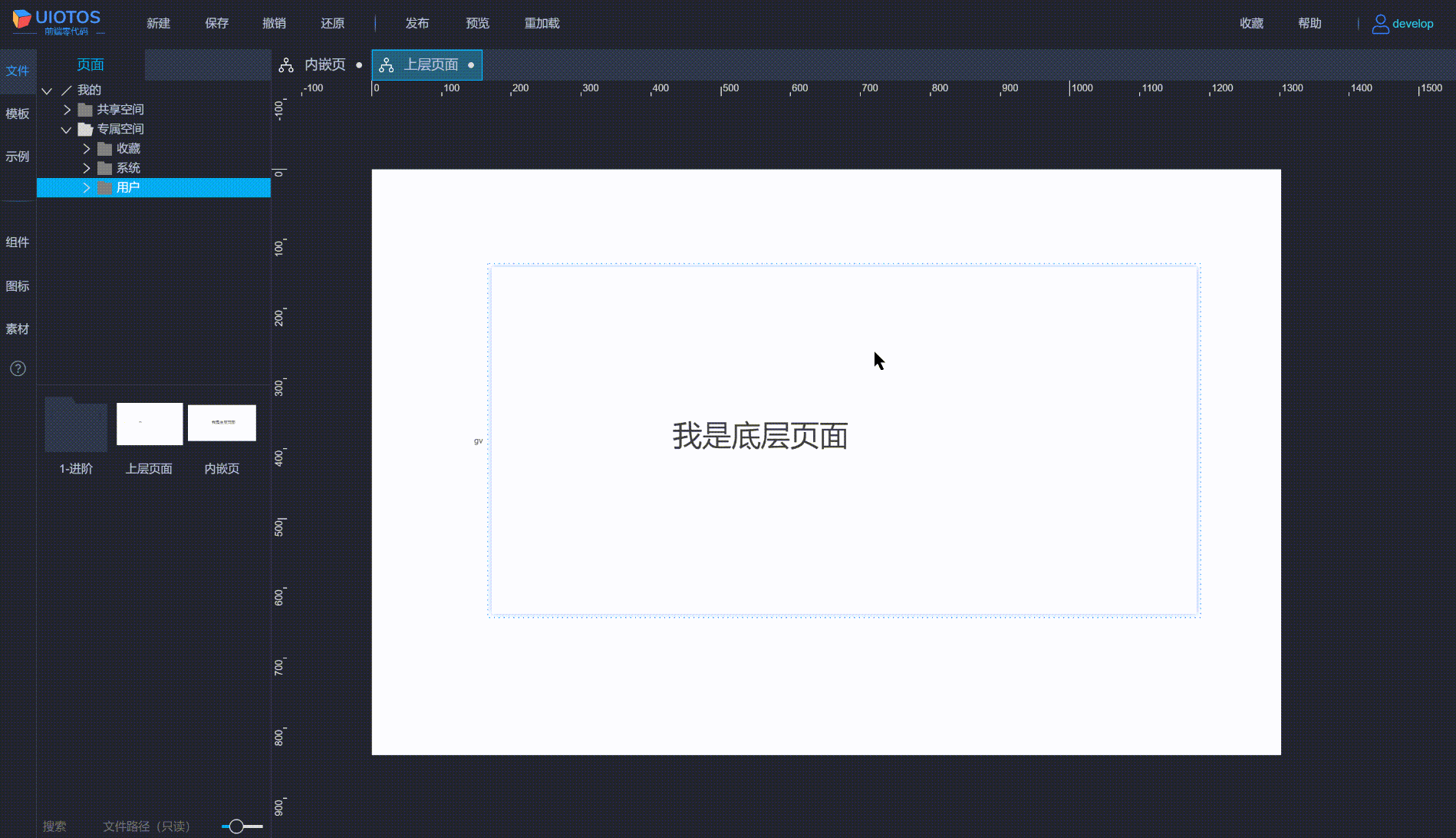Expand the 系统 folder
This screenshot has width=1456, height=838.
coord(86,167)
